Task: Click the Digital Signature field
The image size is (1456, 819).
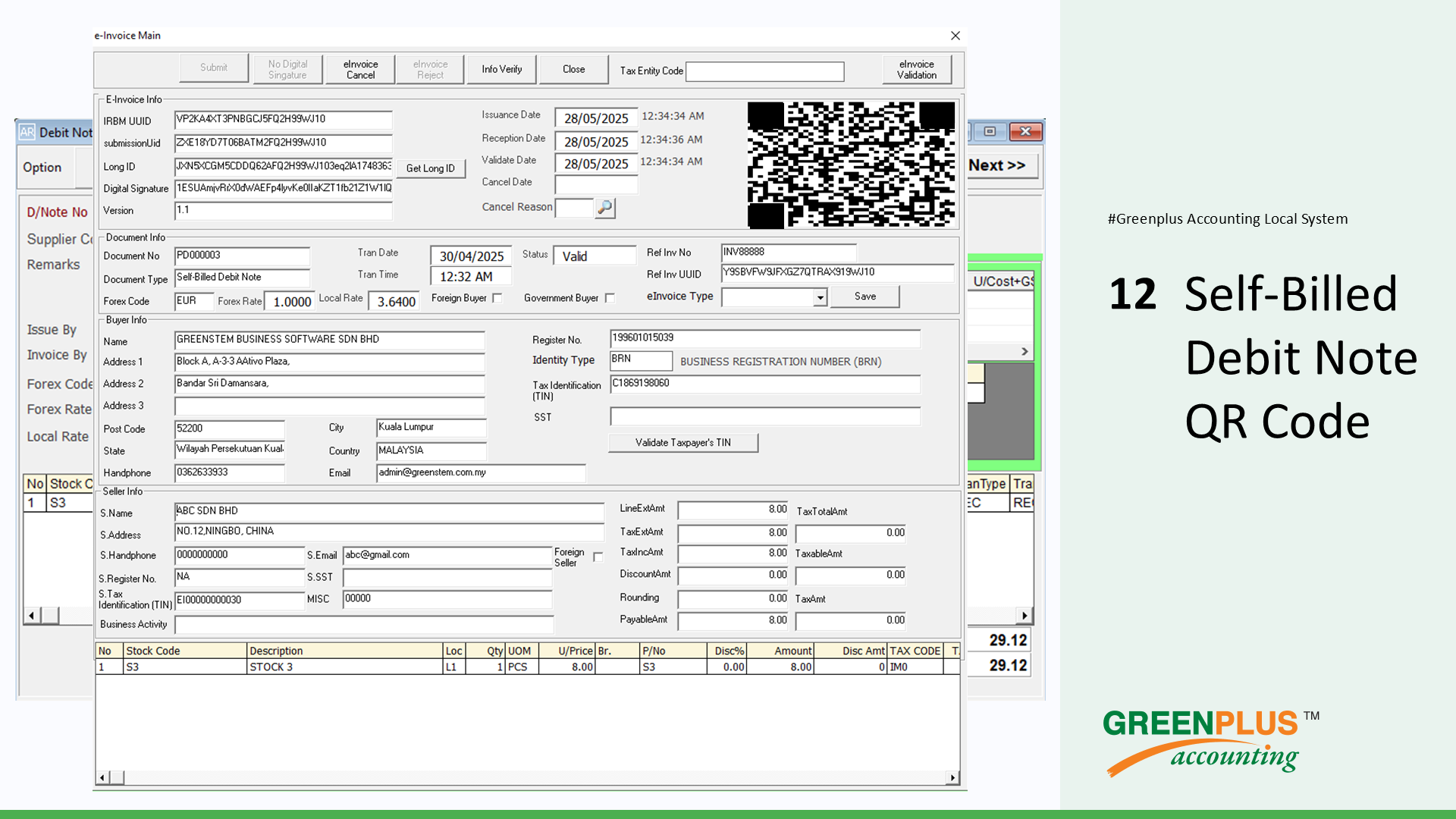Action: tap(283, 189)
